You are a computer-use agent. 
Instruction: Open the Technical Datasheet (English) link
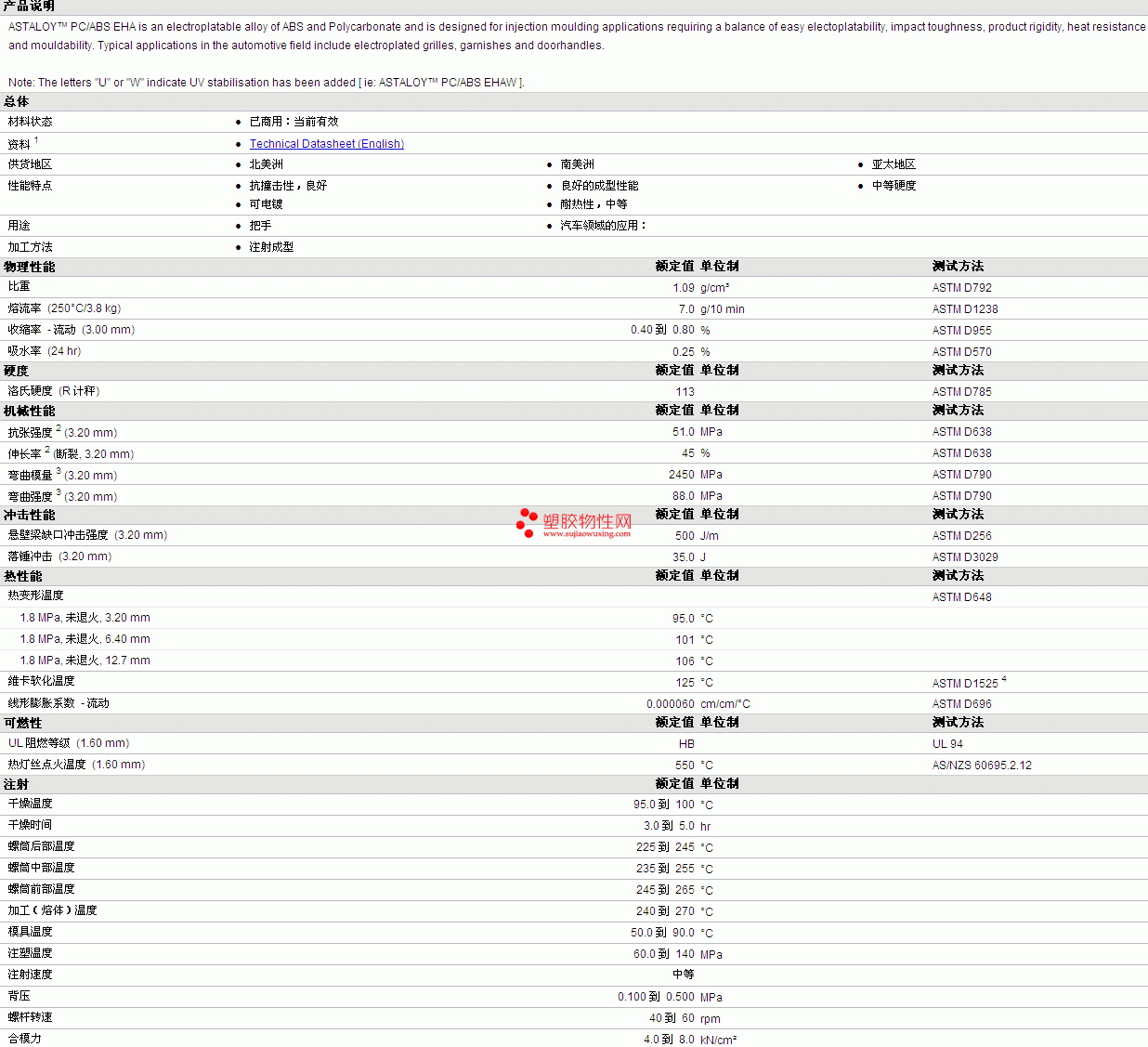[327, 144]
